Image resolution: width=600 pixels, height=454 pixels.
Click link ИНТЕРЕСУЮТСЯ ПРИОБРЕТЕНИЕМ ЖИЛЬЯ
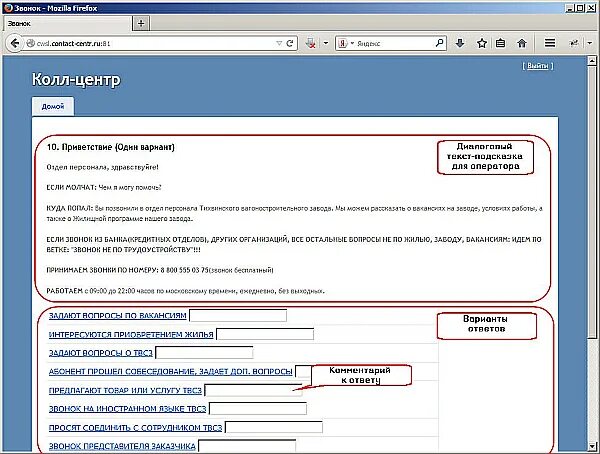[131, 335]
